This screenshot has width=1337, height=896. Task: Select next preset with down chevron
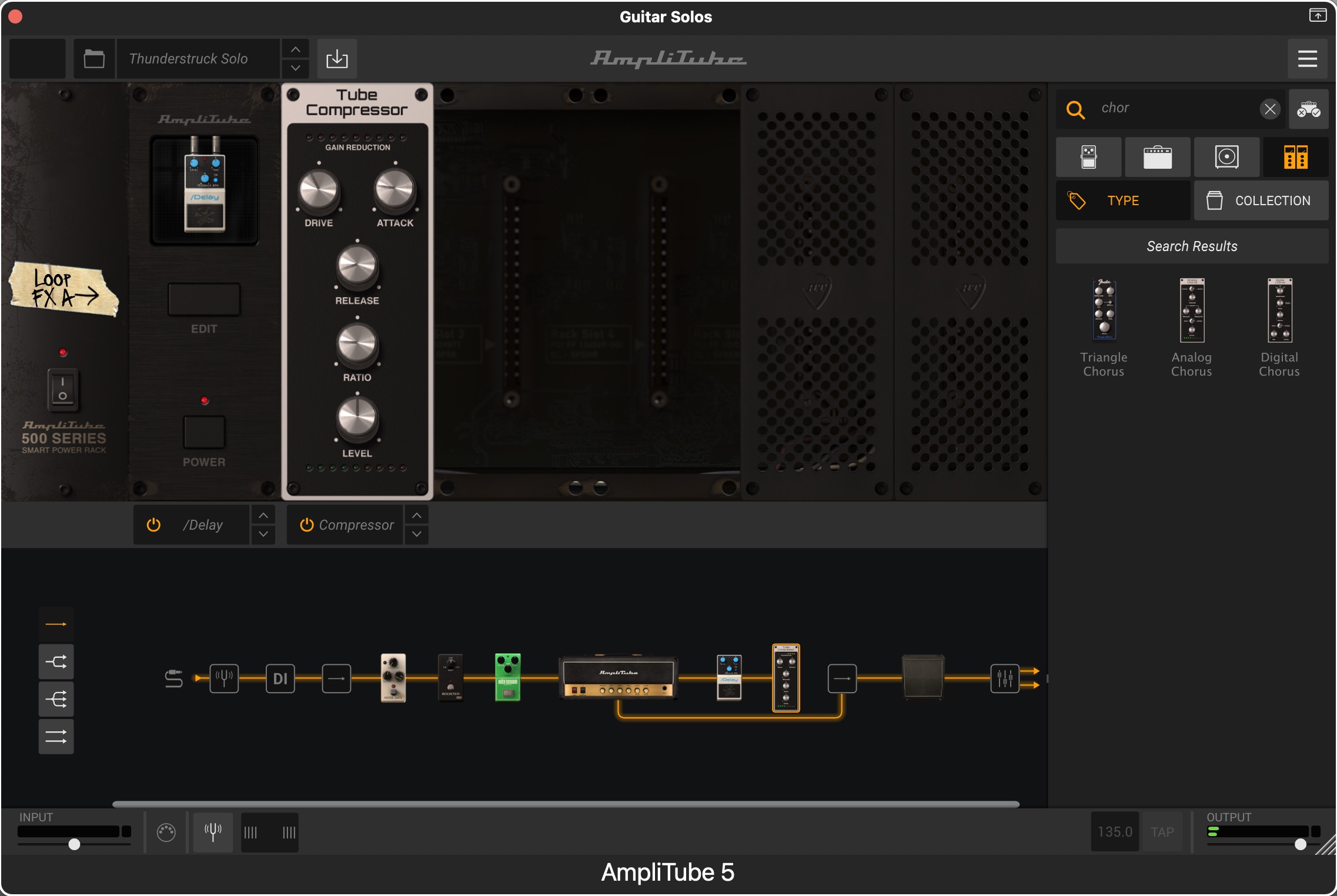point(296,68)
